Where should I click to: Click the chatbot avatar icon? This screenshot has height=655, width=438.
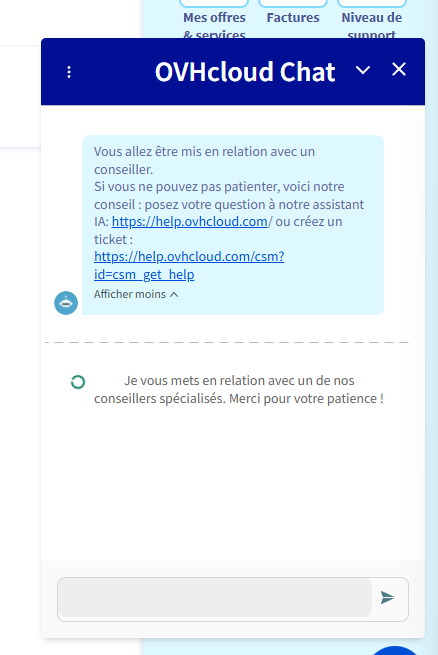[x=66, y=303]
